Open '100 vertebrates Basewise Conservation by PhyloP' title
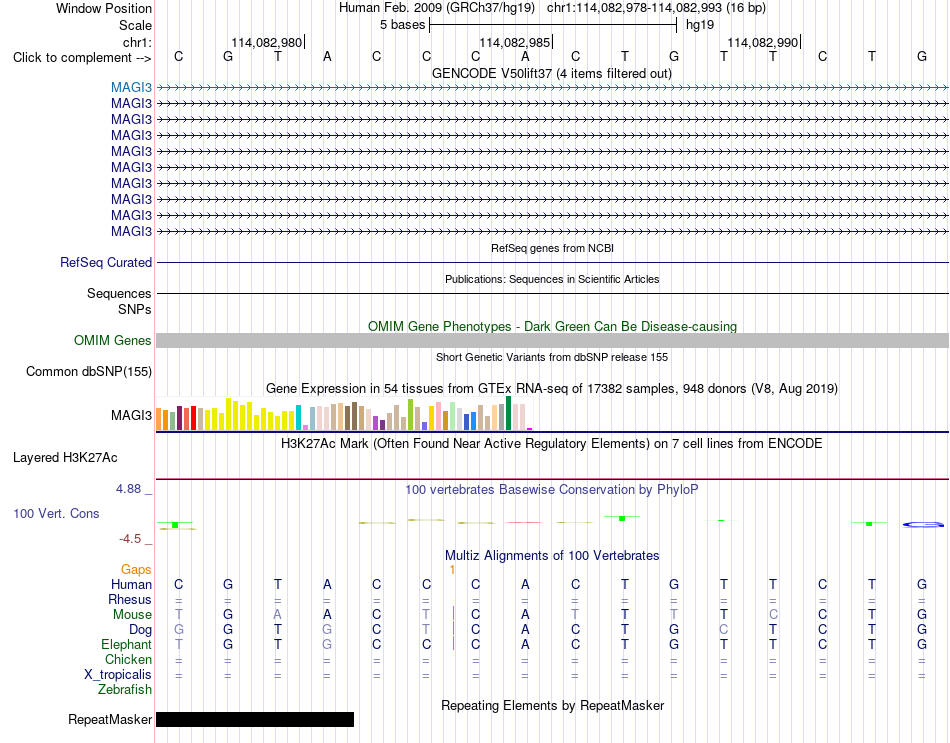This screenshot has width=950, height=743. coord(551,490)
